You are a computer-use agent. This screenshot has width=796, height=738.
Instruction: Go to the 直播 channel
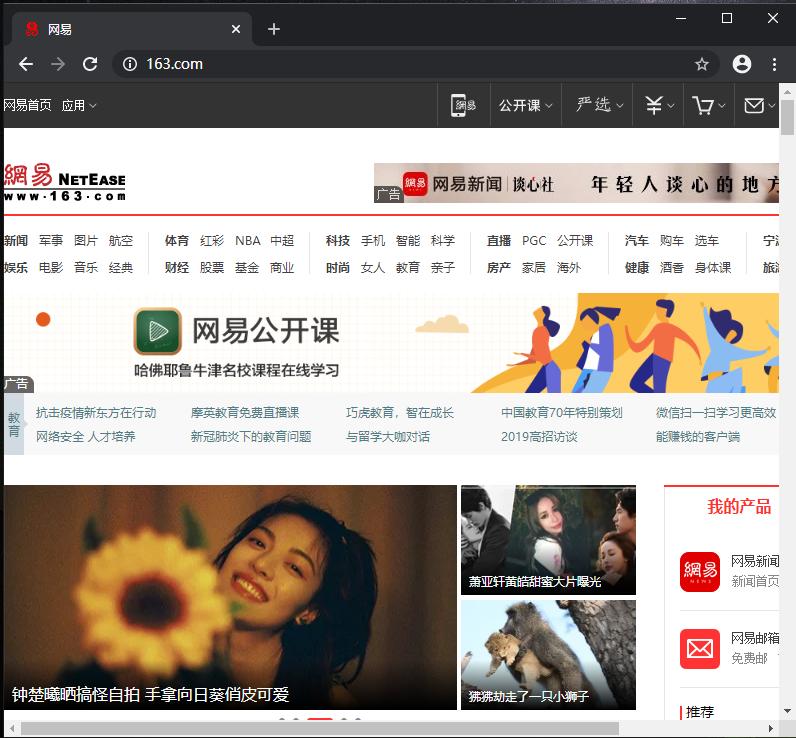coord(499,241)
